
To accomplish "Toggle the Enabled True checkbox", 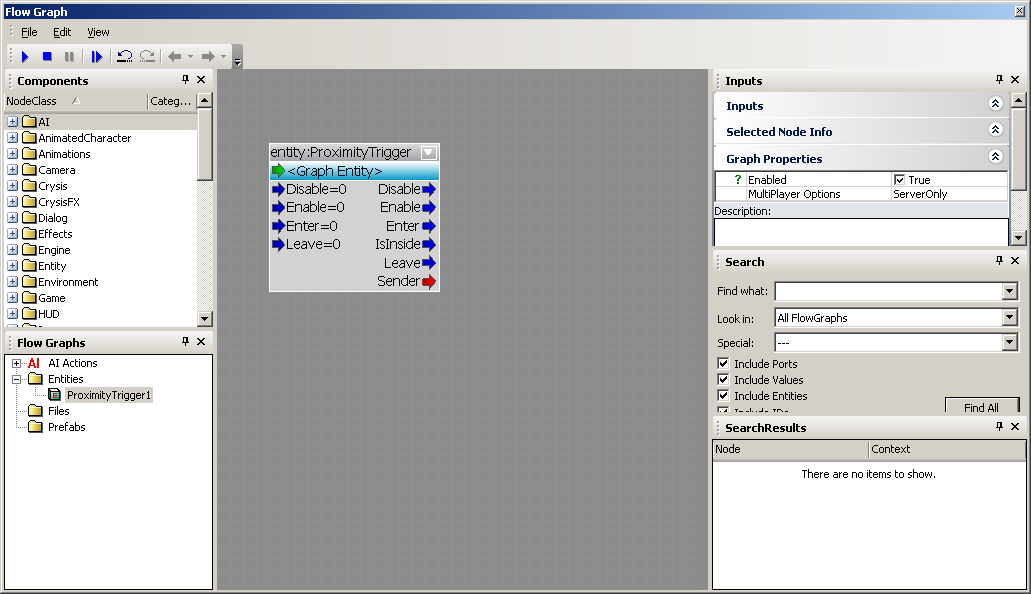I will [899, 180].
